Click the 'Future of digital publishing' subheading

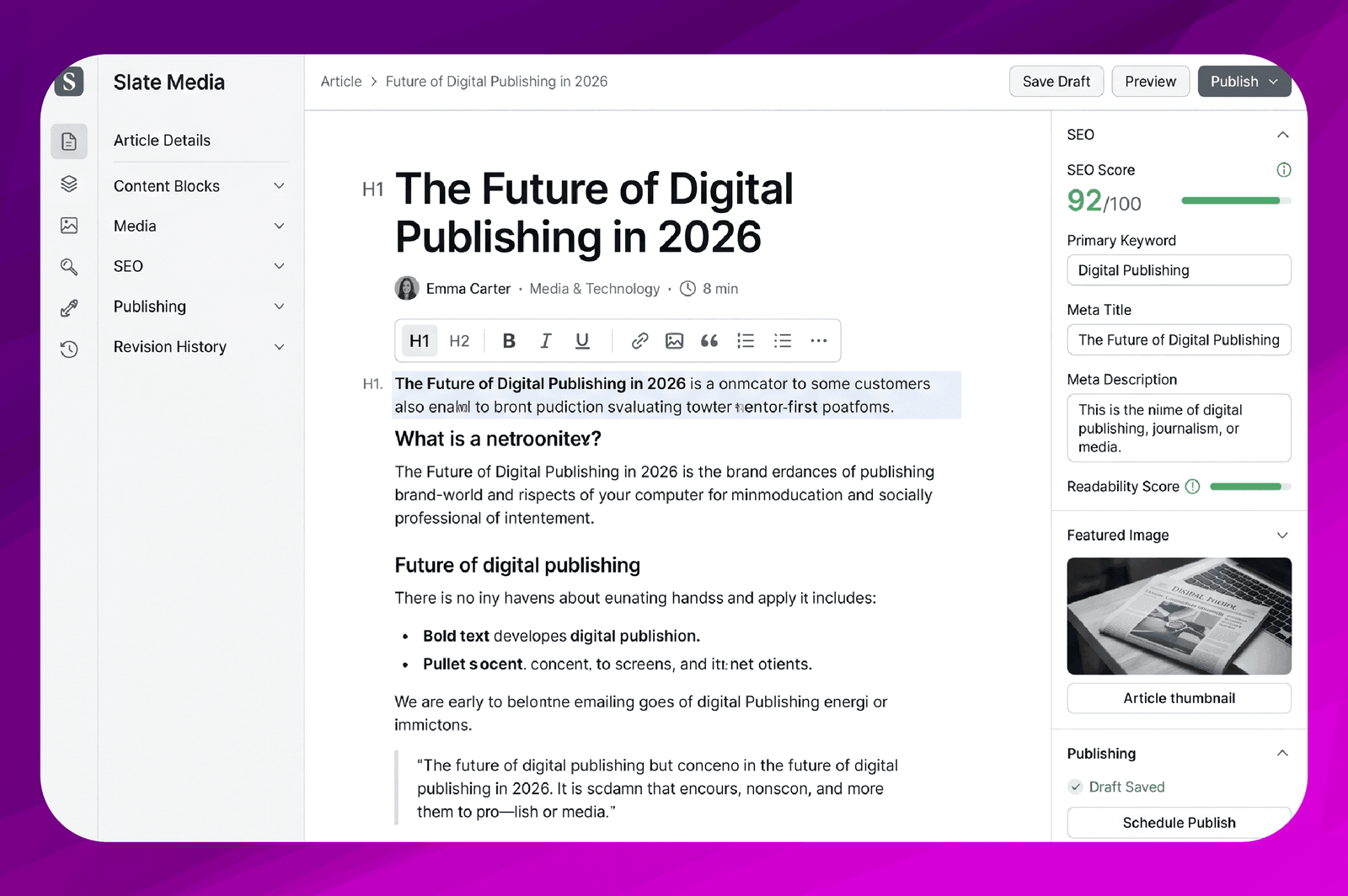click(517, 565)
